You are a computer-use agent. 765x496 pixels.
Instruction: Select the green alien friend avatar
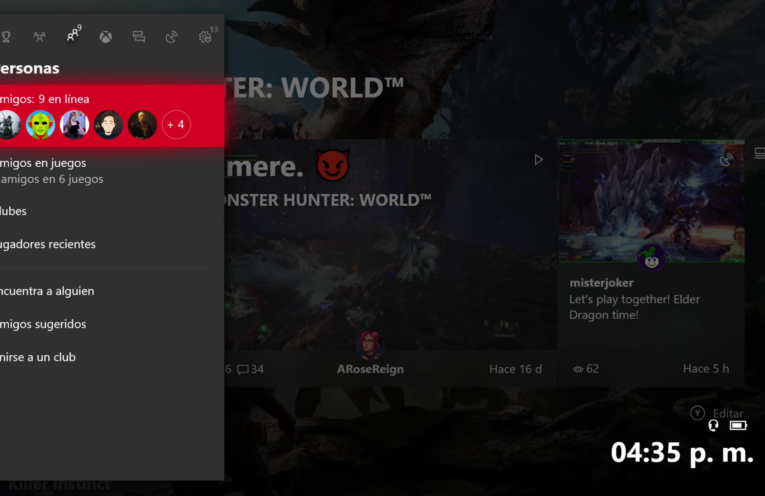(41, 125)
